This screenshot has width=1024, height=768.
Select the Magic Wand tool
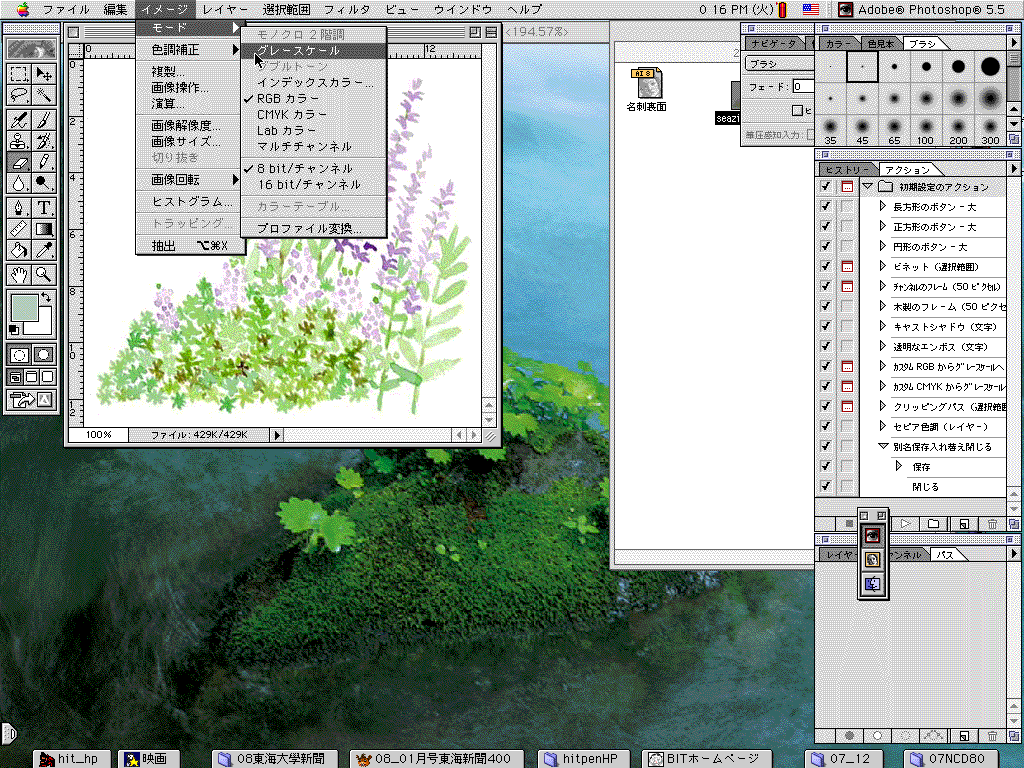44,96
